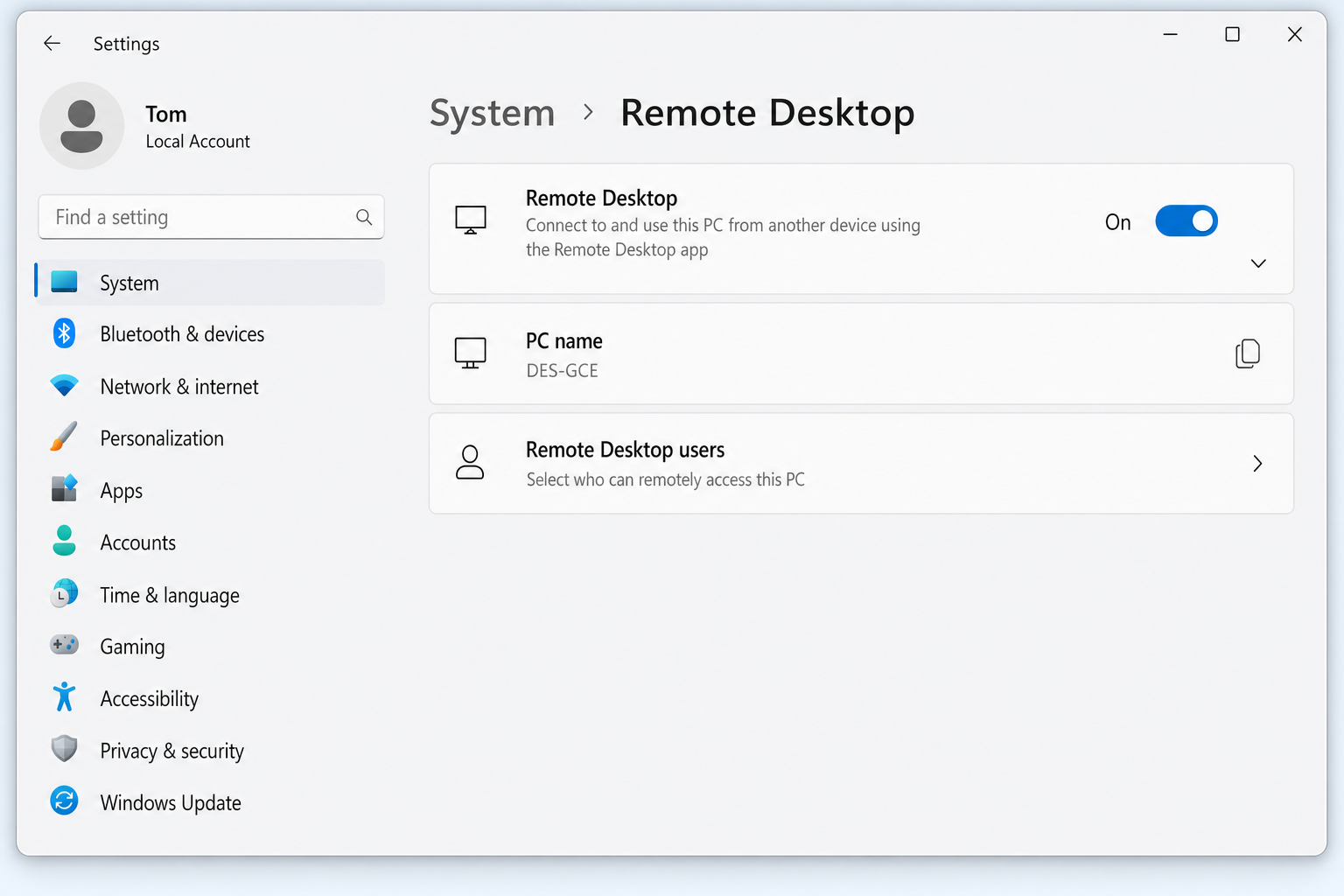Open Remote Desktop users title
This screenshot has height=896, width=1344.
tap(625, 450)
